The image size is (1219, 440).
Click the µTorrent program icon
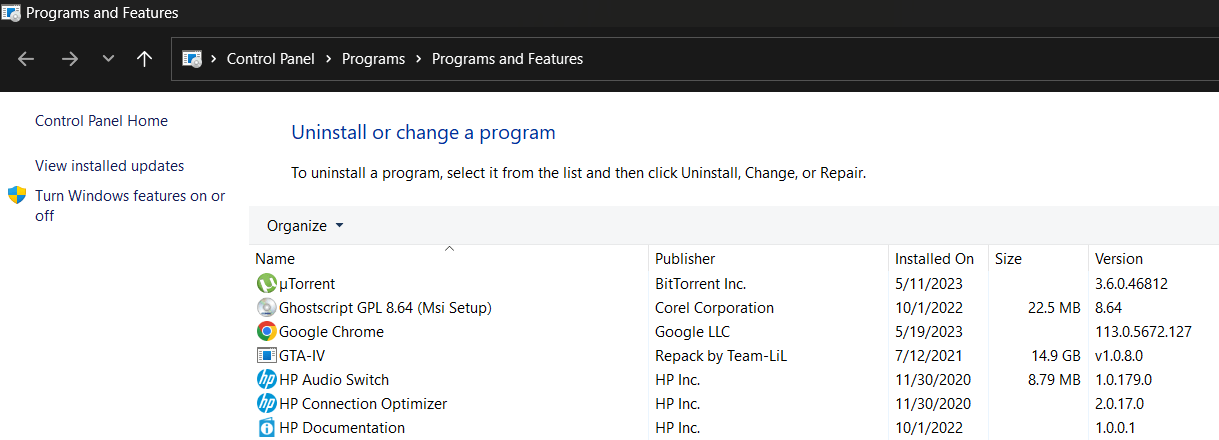tap(266, 284)
